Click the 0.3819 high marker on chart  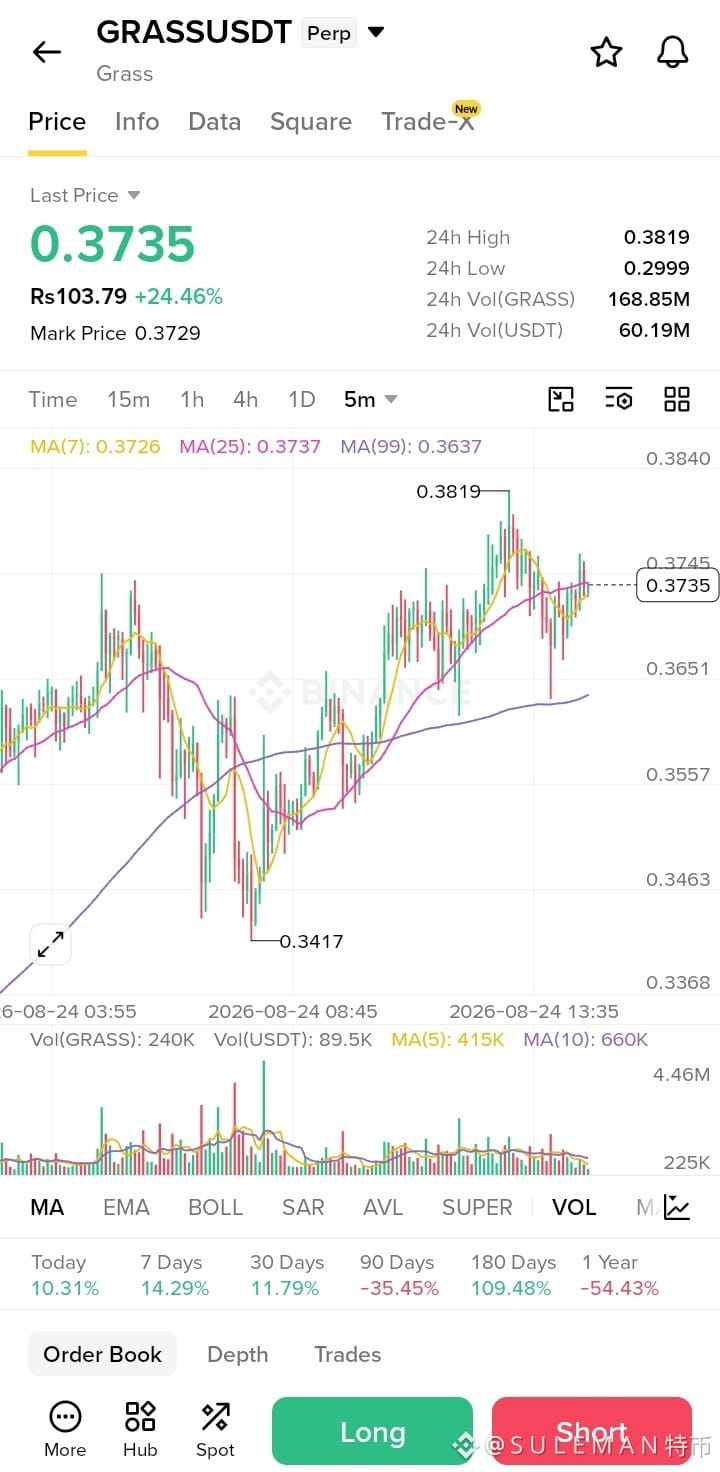448,491
